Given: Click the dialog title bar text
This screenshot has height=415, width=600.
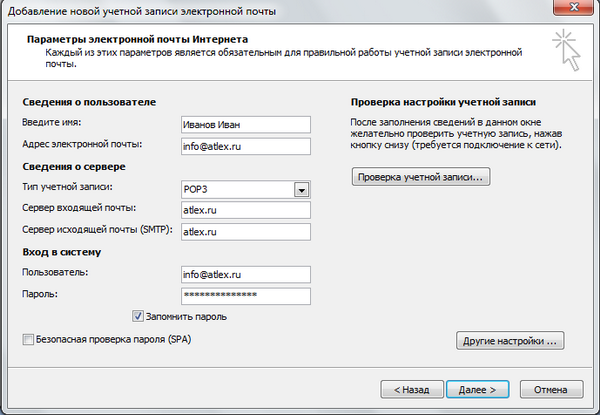Looking at the screenshot, I should pyautogui.click(x=142, y=11).
